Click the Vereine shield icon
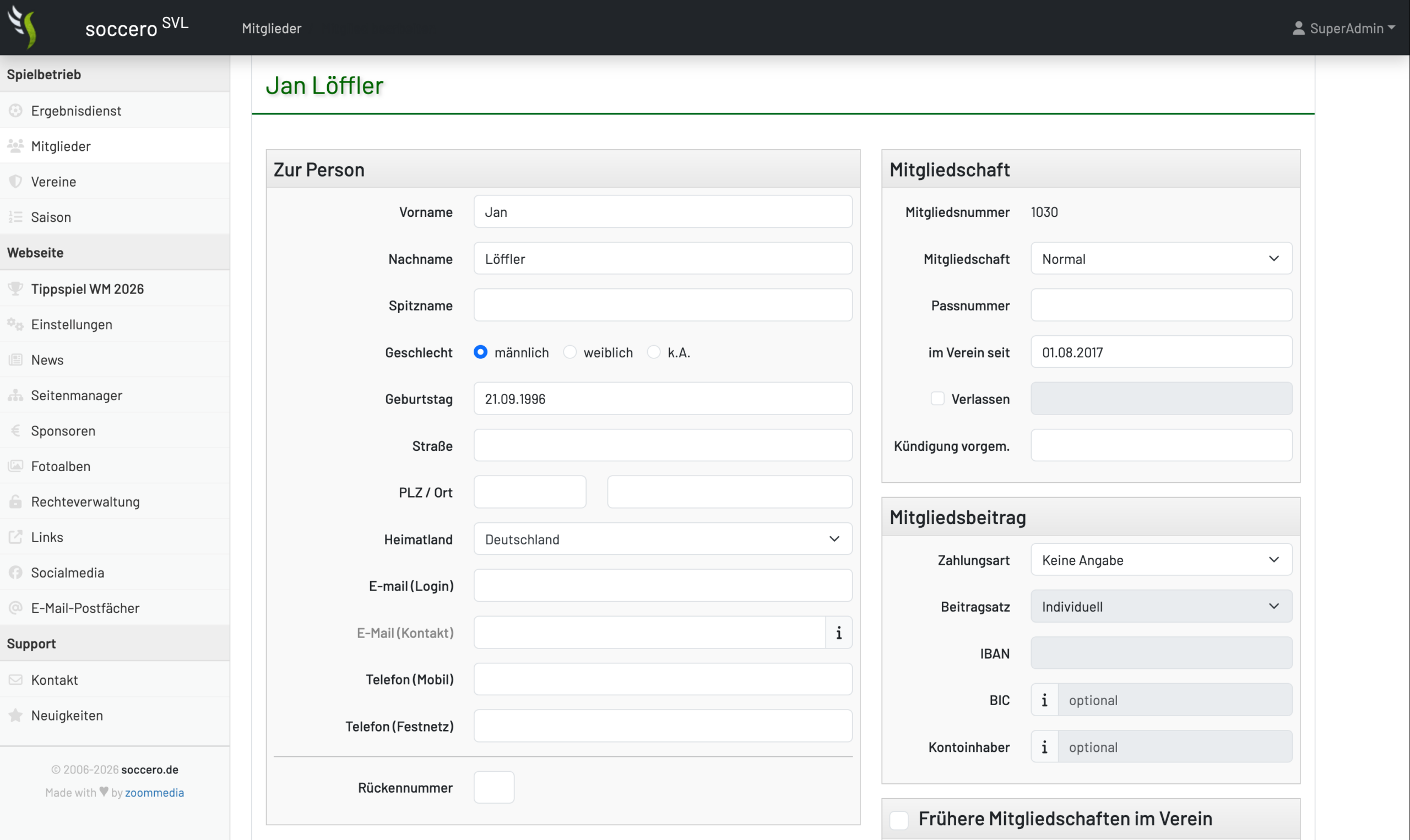Viewport: 1410px width, 840px height. 15,182
